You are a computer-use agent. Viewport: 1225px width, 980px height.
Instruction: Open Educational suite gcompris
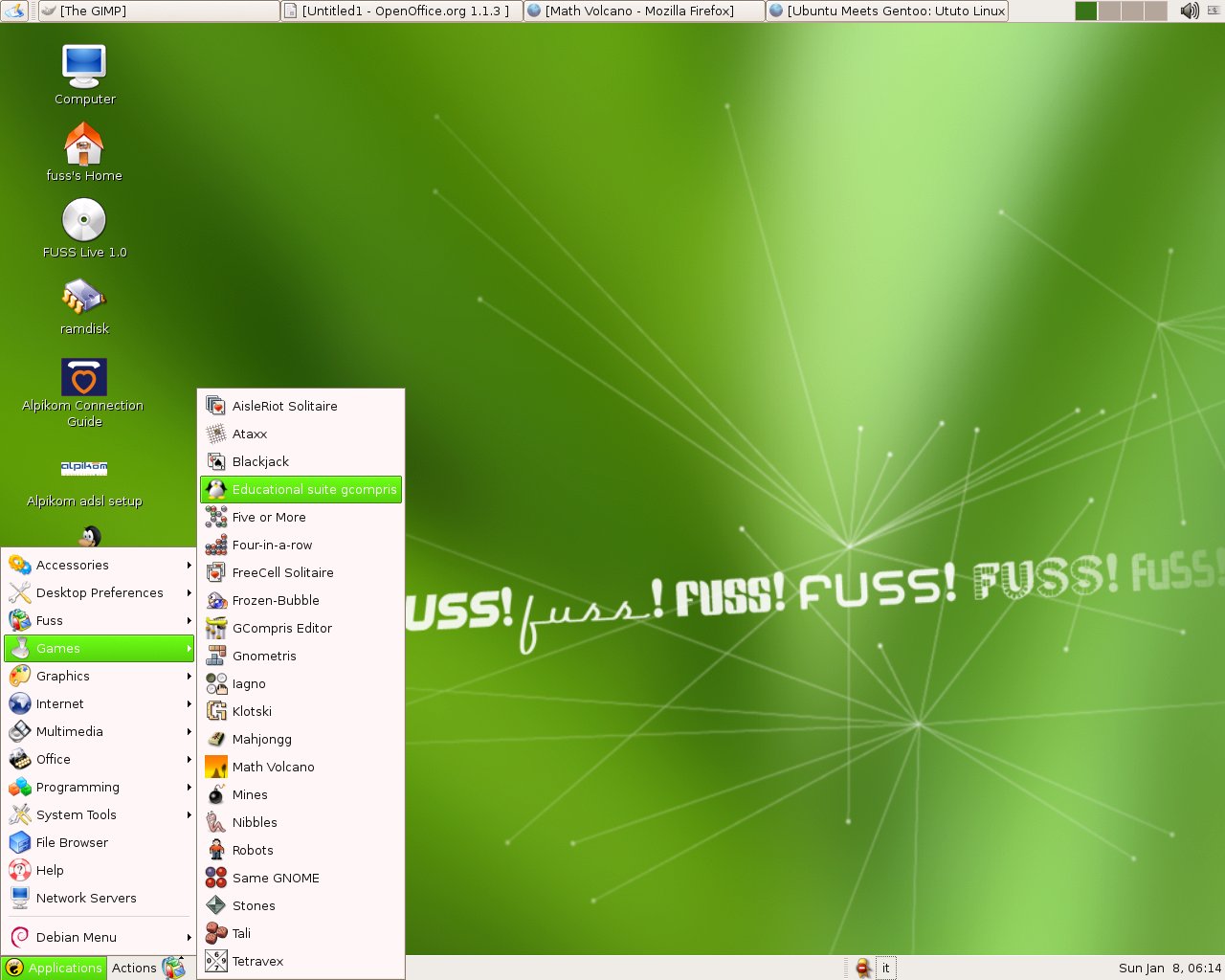pyautogui.click(x=301, y=489)
